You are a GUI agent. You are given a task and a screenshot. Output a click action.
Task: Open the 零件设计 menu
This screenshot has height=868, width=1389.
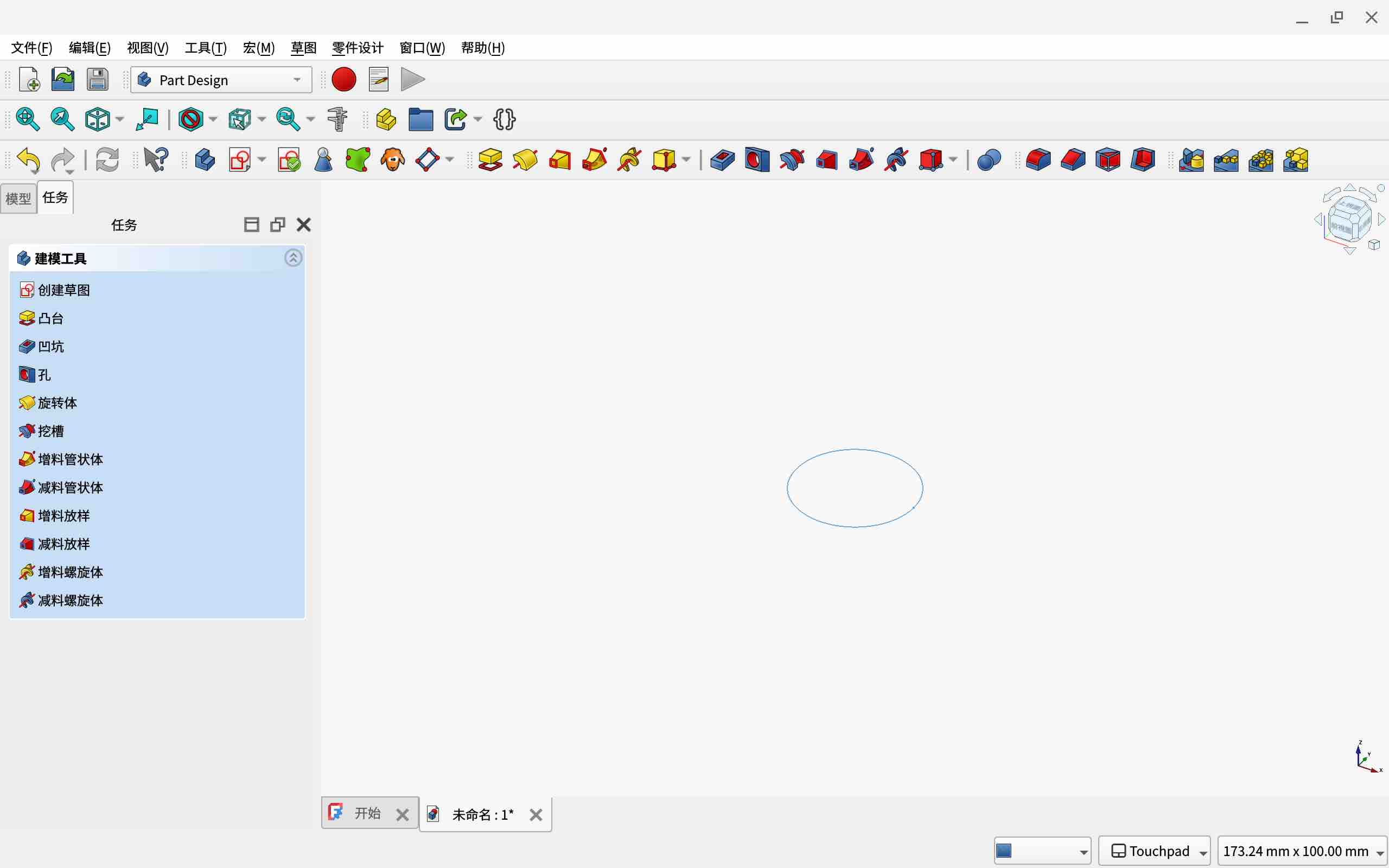coord(358,48)
